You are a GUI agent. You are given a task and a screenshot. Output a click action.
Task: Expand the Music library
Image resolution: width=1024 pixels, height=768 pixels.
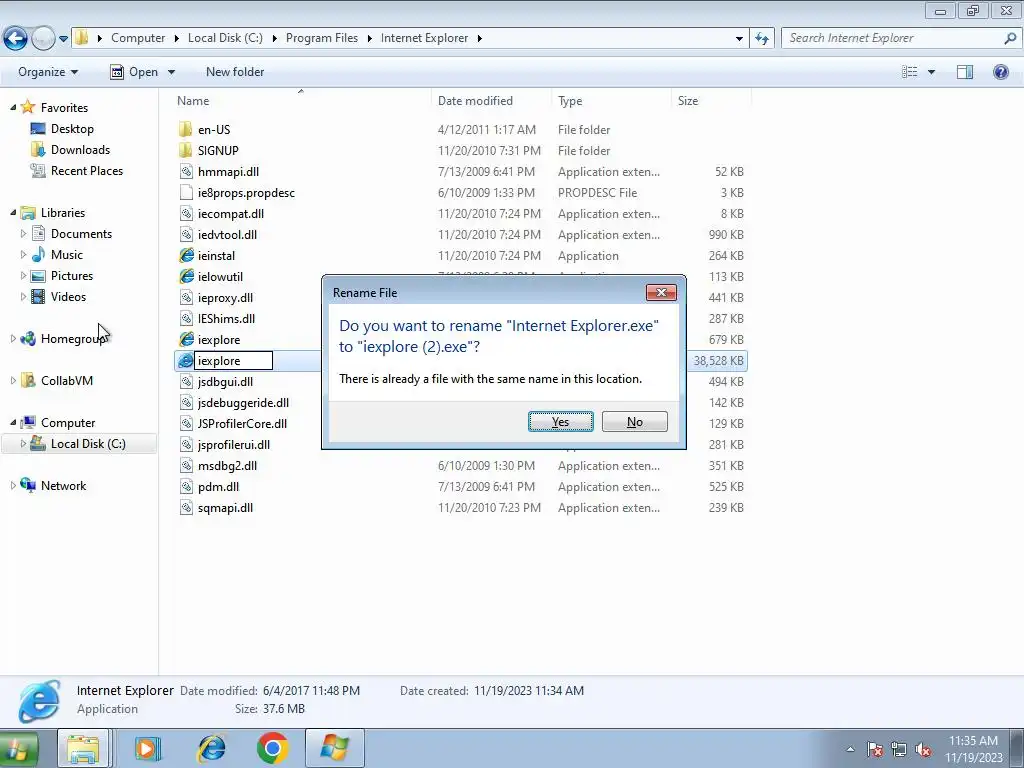pyautogui.click(x=23, y=255)
